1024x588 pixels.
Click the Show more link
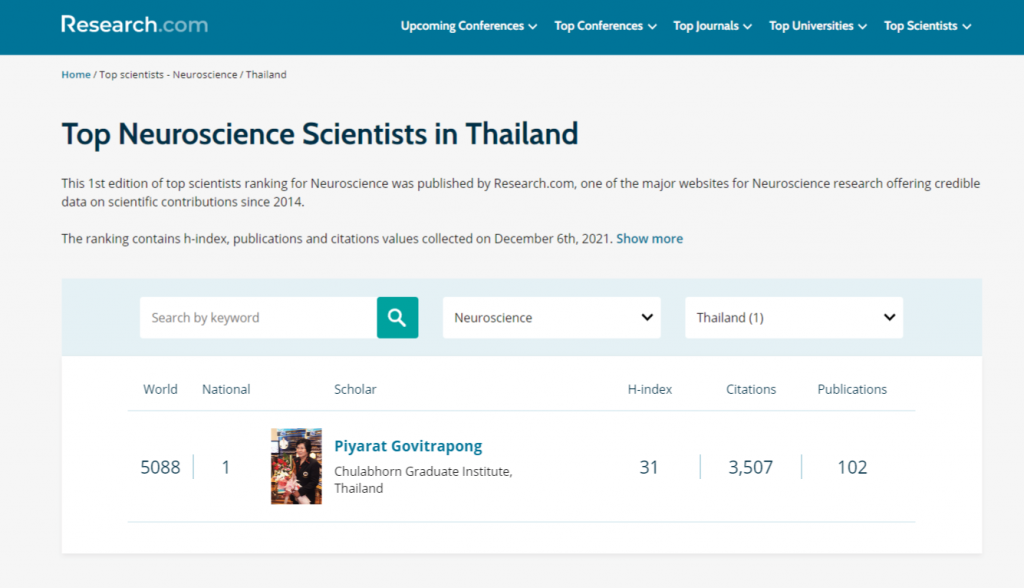coord(649,238)
